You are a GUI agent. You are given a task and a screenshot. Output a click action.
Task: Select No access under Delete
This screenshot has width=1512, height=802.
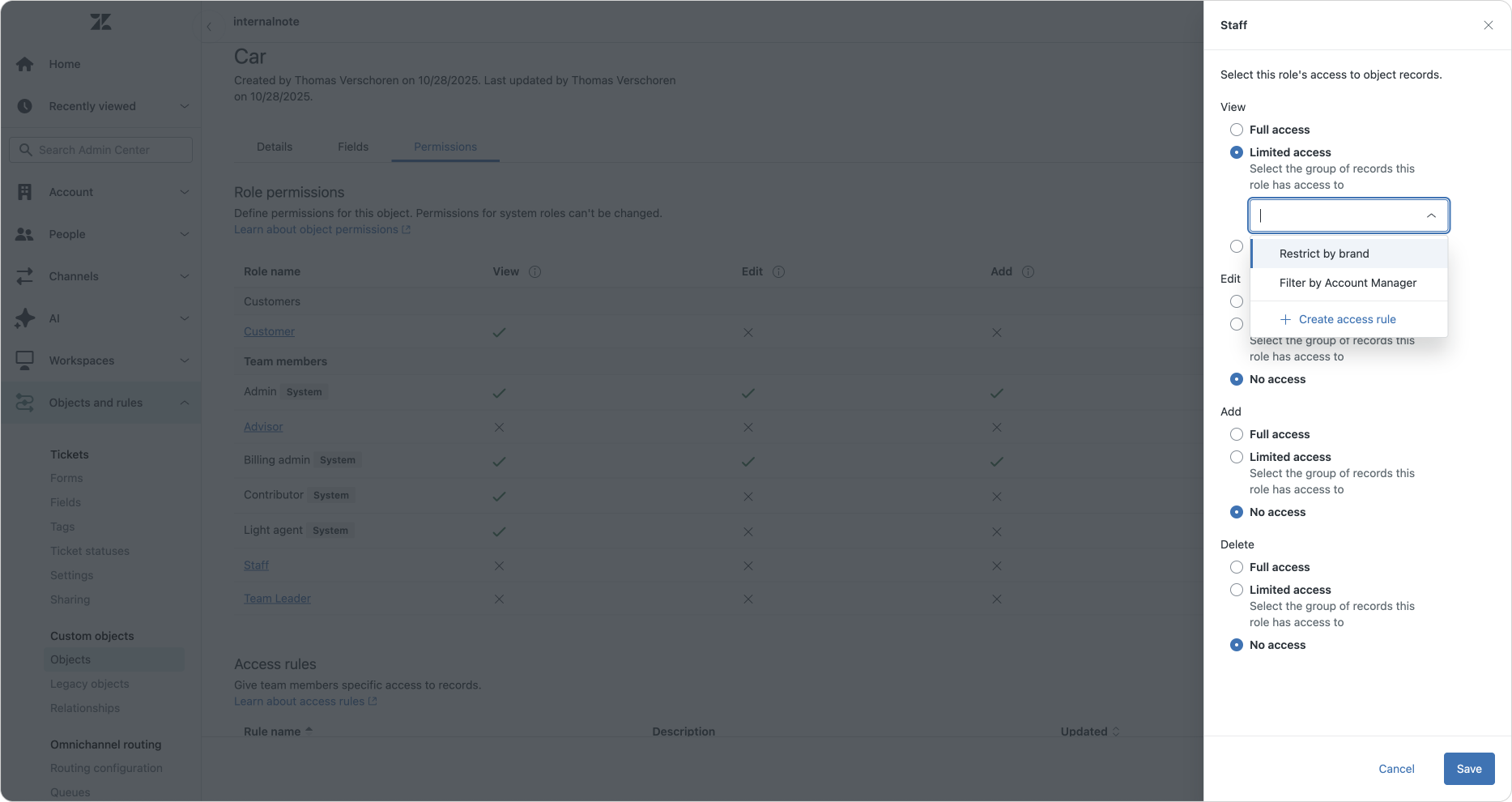(x=1237, y=645)
